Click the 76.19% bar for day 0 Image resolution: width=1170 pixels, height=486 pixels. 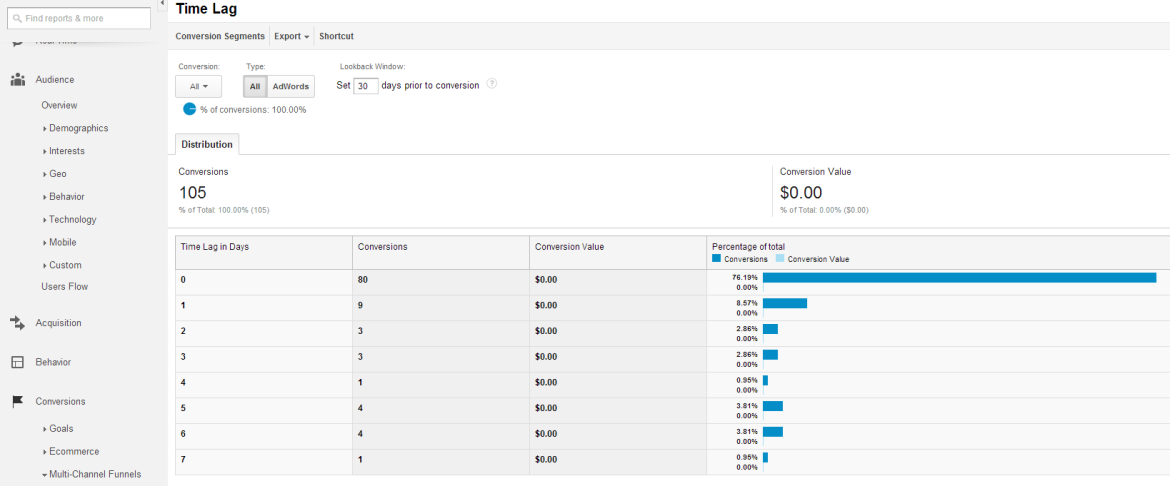click(960, 278)
